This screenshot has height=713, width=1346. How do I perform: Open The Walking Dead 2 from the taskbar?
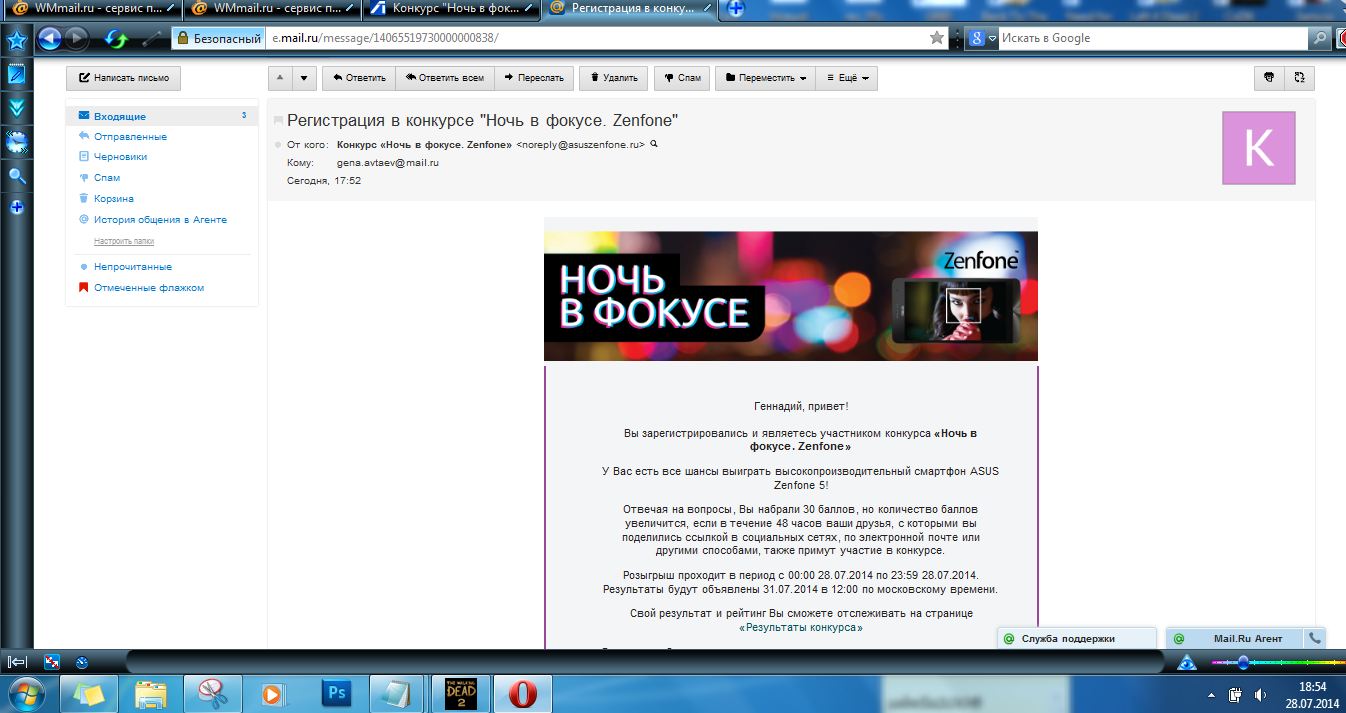460,693
